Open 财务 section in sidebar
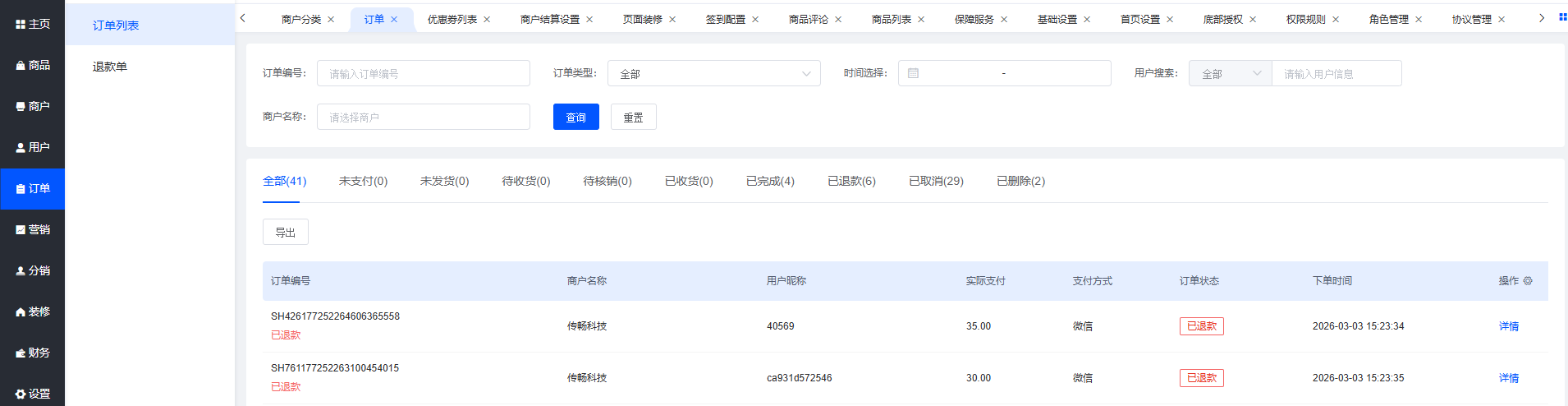Viewport: 1568px width, 406px height. pyautogui.click(x=33, y=353)
